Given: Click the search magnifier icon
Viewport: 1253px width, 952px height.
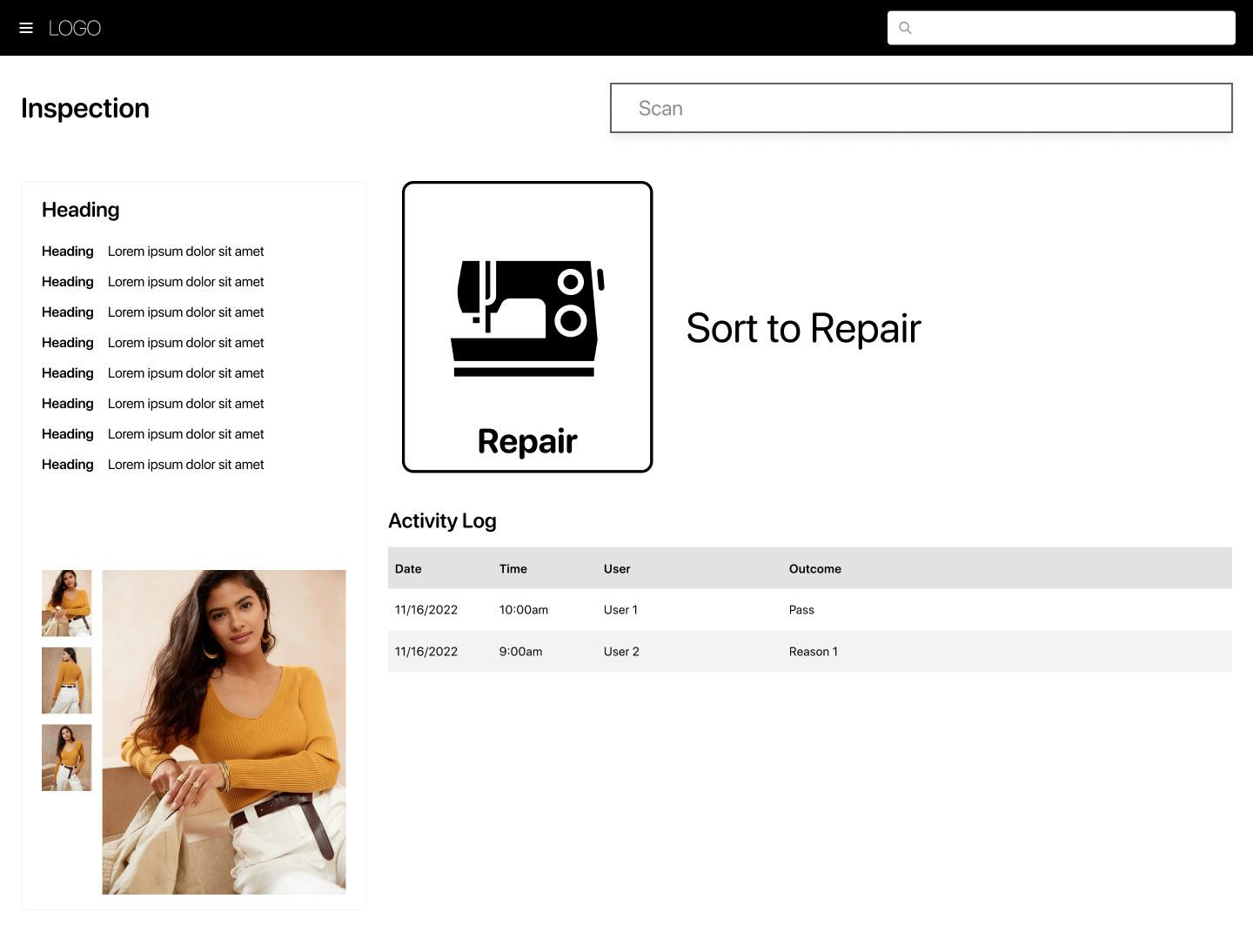Looking at the screenshot, I should coord(905,28).
